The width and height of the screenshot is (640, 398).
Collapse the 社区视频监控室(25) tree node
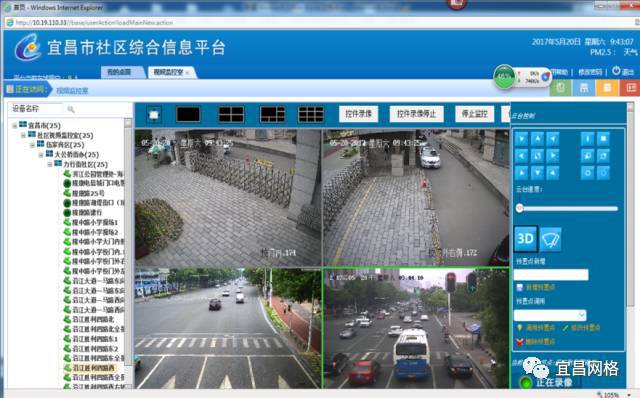[24, 135]
